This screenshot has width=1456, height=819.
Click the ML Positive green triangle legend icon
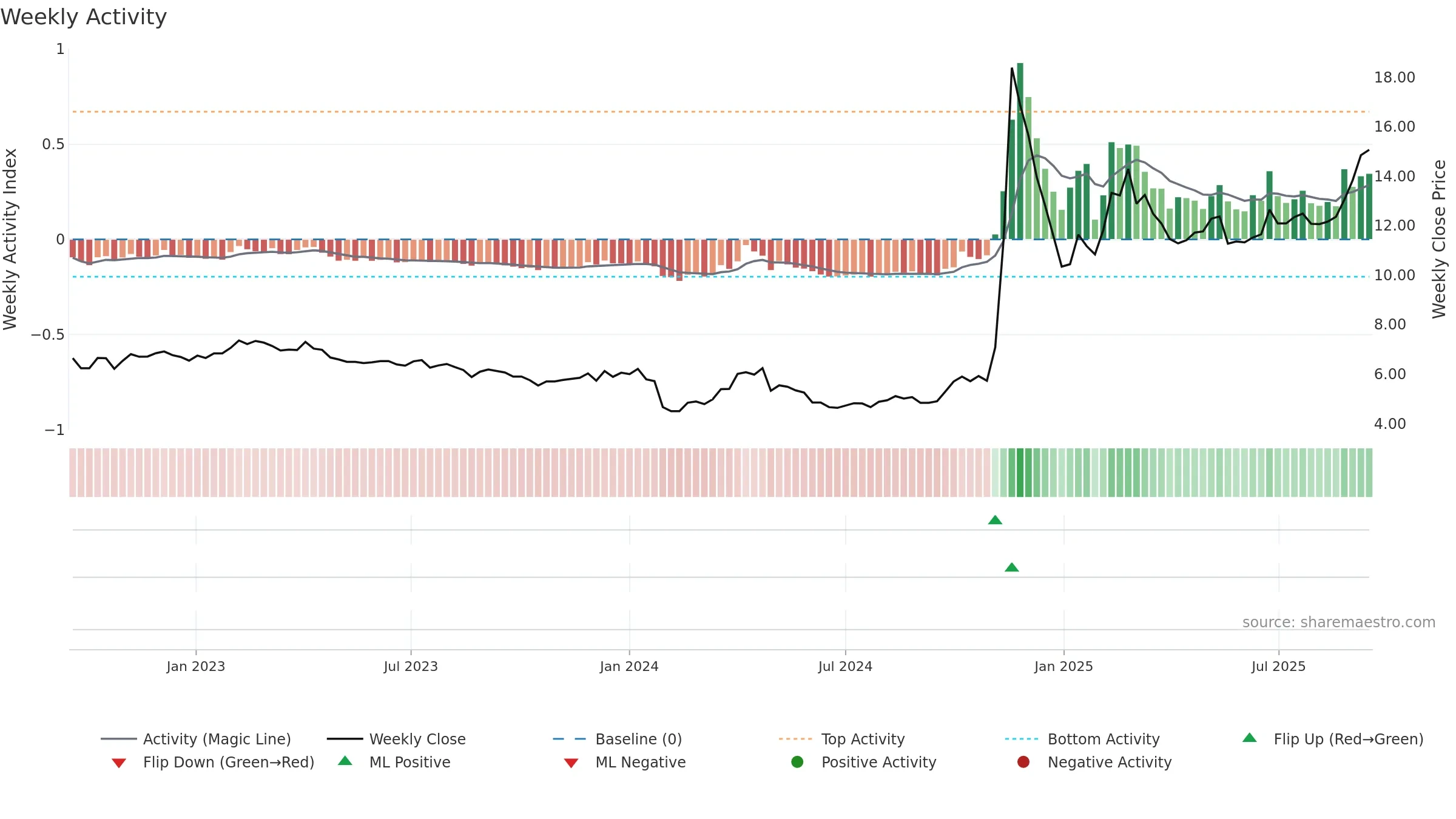345,761
